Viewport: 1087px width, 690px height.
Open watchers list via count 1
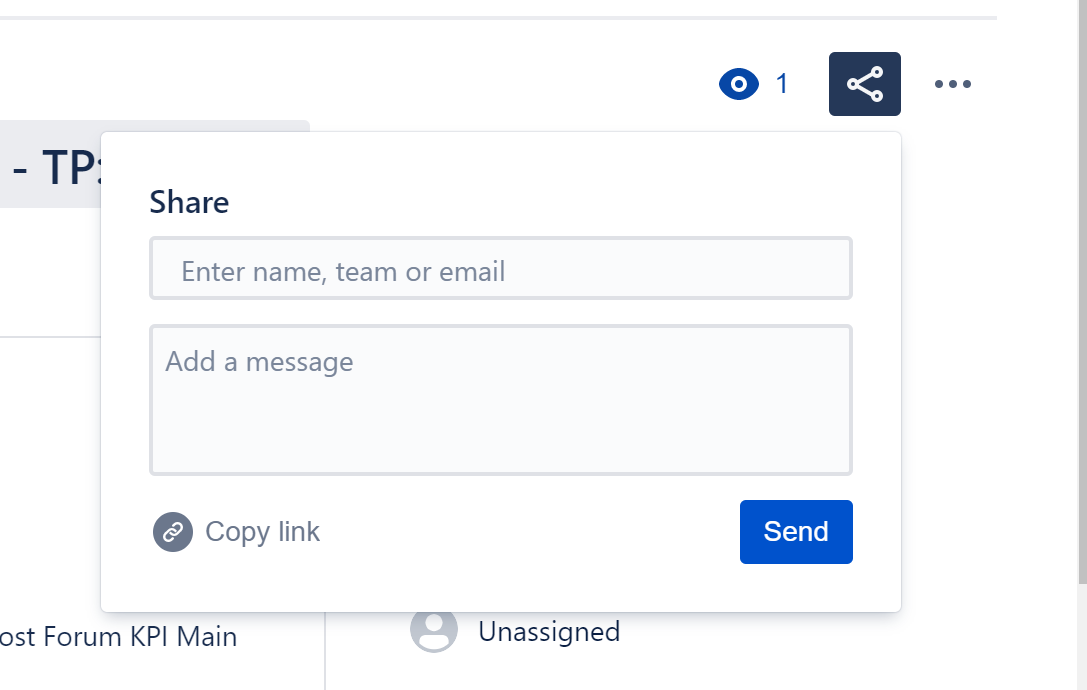click(782, 84)
